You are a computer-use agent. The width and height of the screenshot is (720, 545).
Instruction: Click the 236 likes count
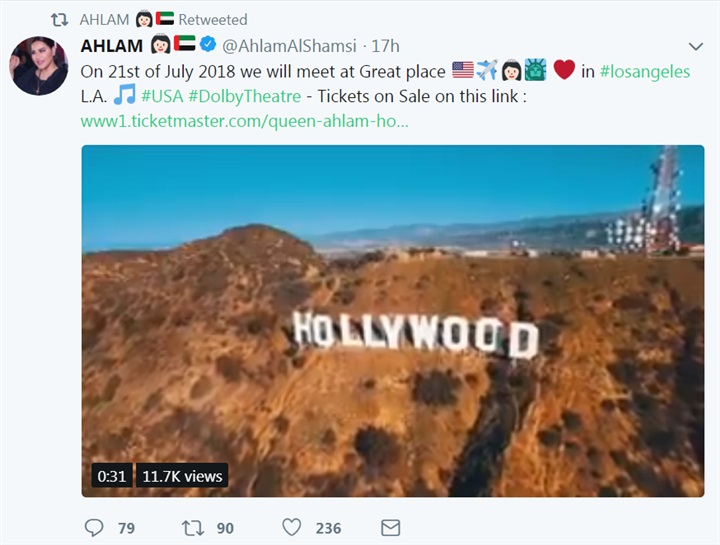point(328,528)
